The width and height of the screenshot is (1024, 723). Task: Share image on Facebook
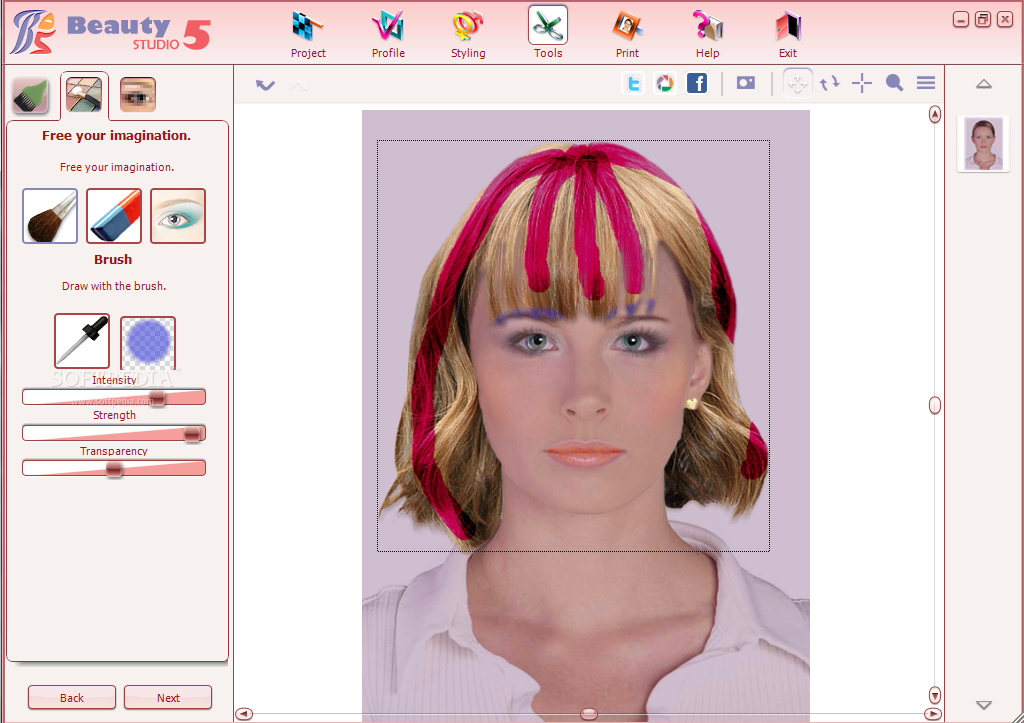point(697,84)
